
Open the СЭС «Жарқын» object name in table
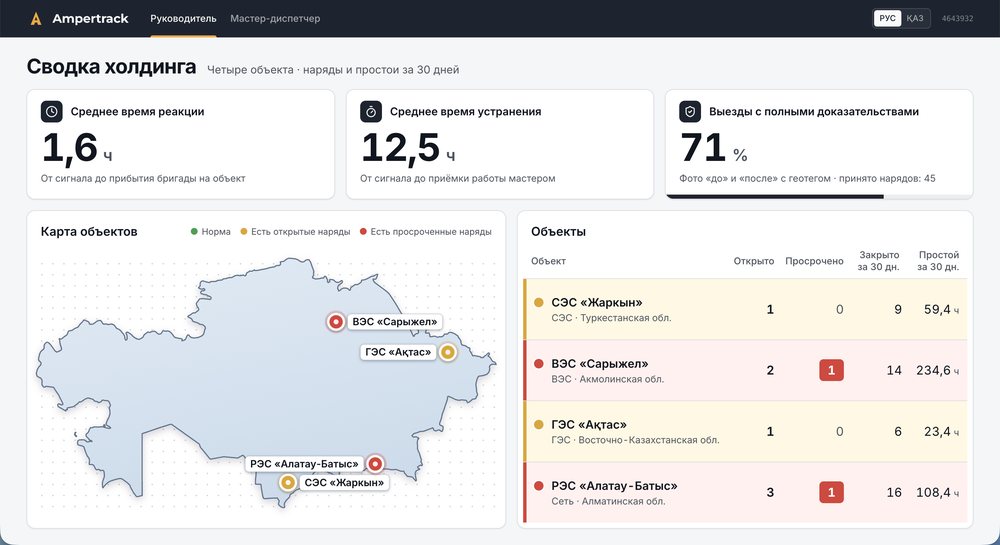[x=596, y=303]
